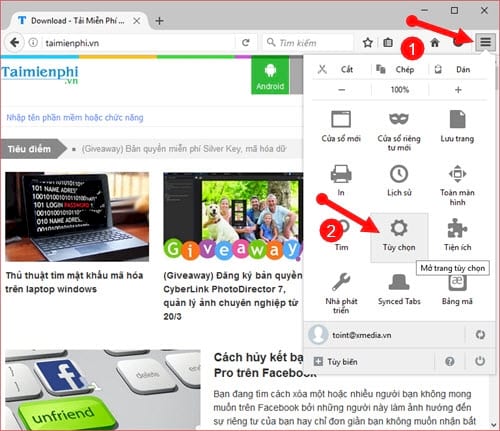Enter Toàn màn hình full screen

[x=457, y=185]
